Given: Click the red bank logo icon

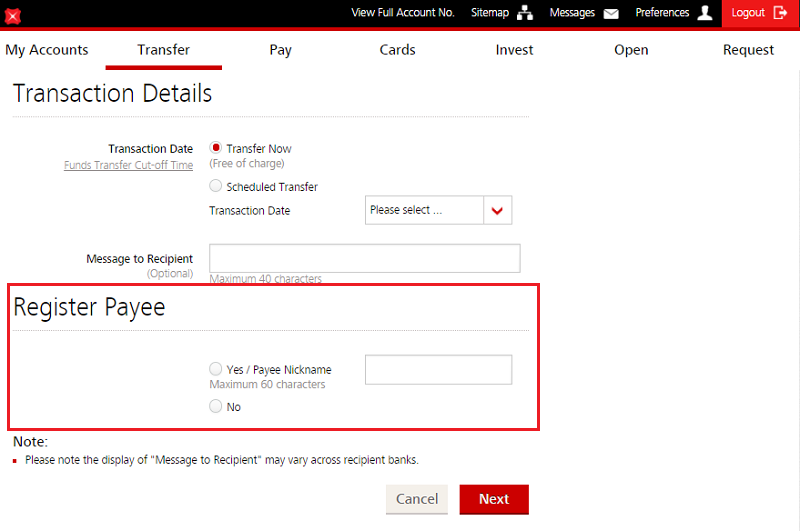Looking at the screenshot, I should coord(13,15).
